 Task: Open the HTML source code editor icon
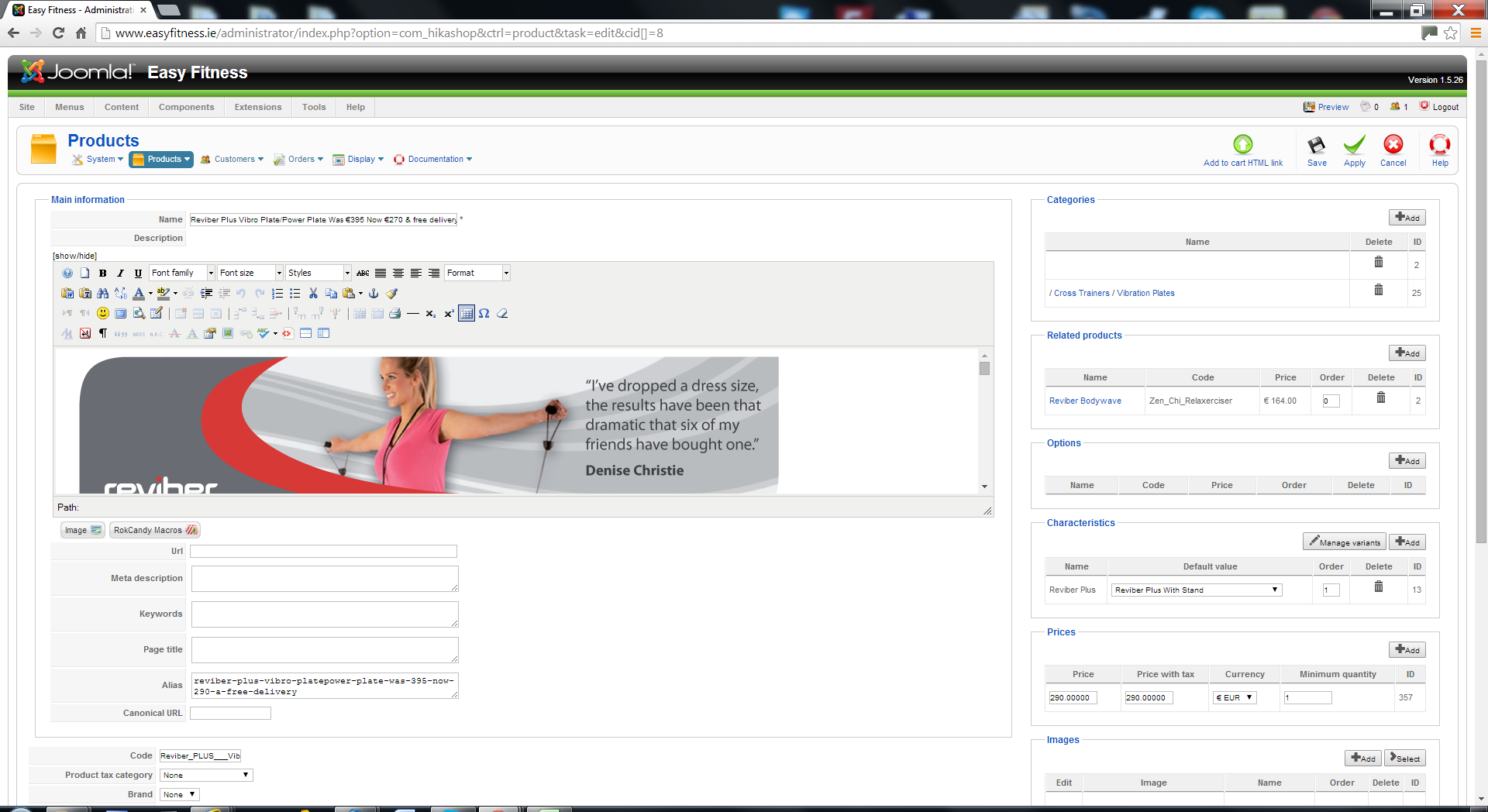click(x=288, y=333)
